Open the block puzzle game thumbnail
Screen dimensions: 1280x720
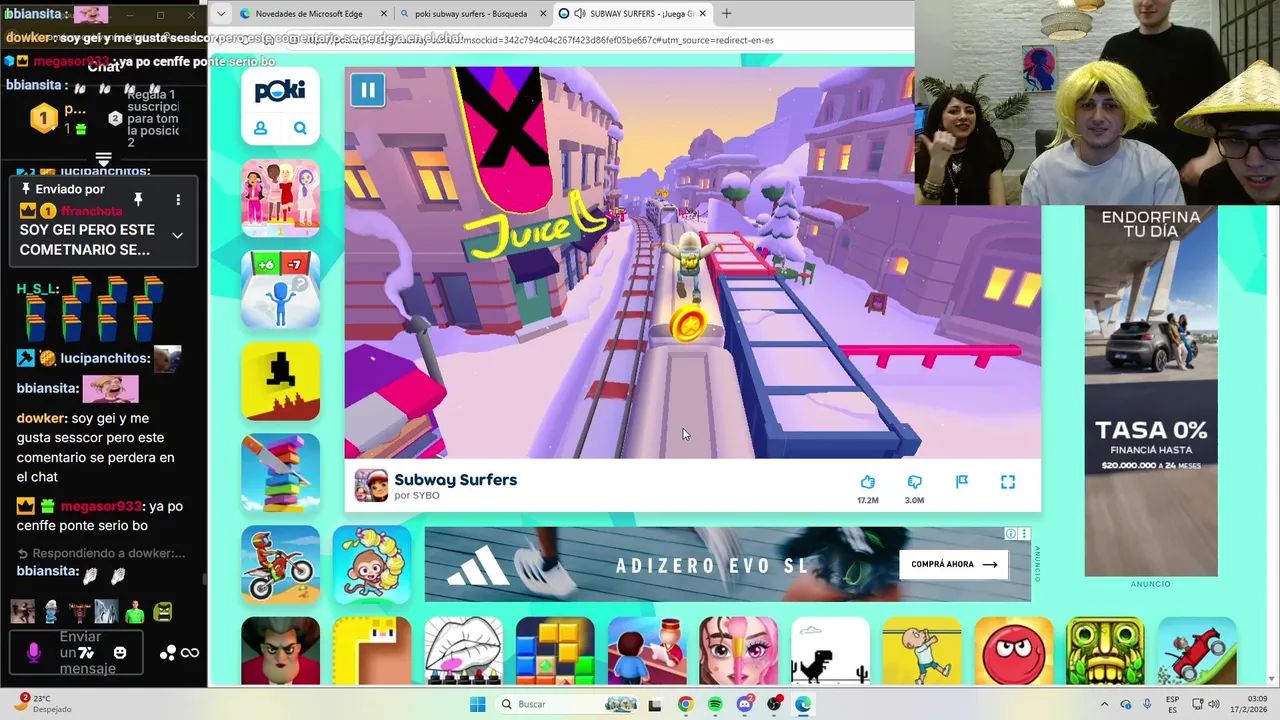pyautogui.click(x=555, y=651)
